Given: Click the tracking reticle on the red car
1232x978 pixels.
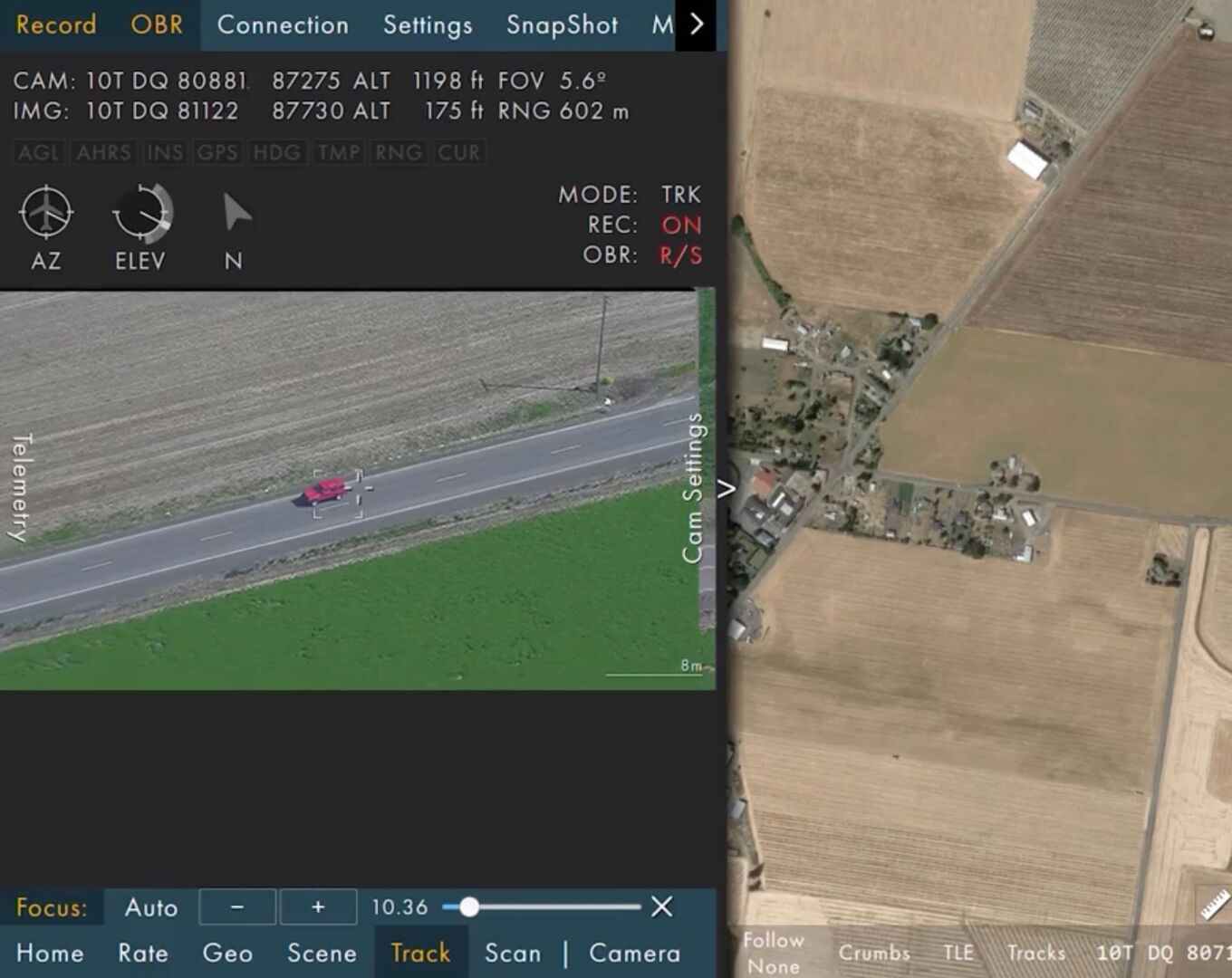Looking at the screenshot, I should click(x=339, y=494).
